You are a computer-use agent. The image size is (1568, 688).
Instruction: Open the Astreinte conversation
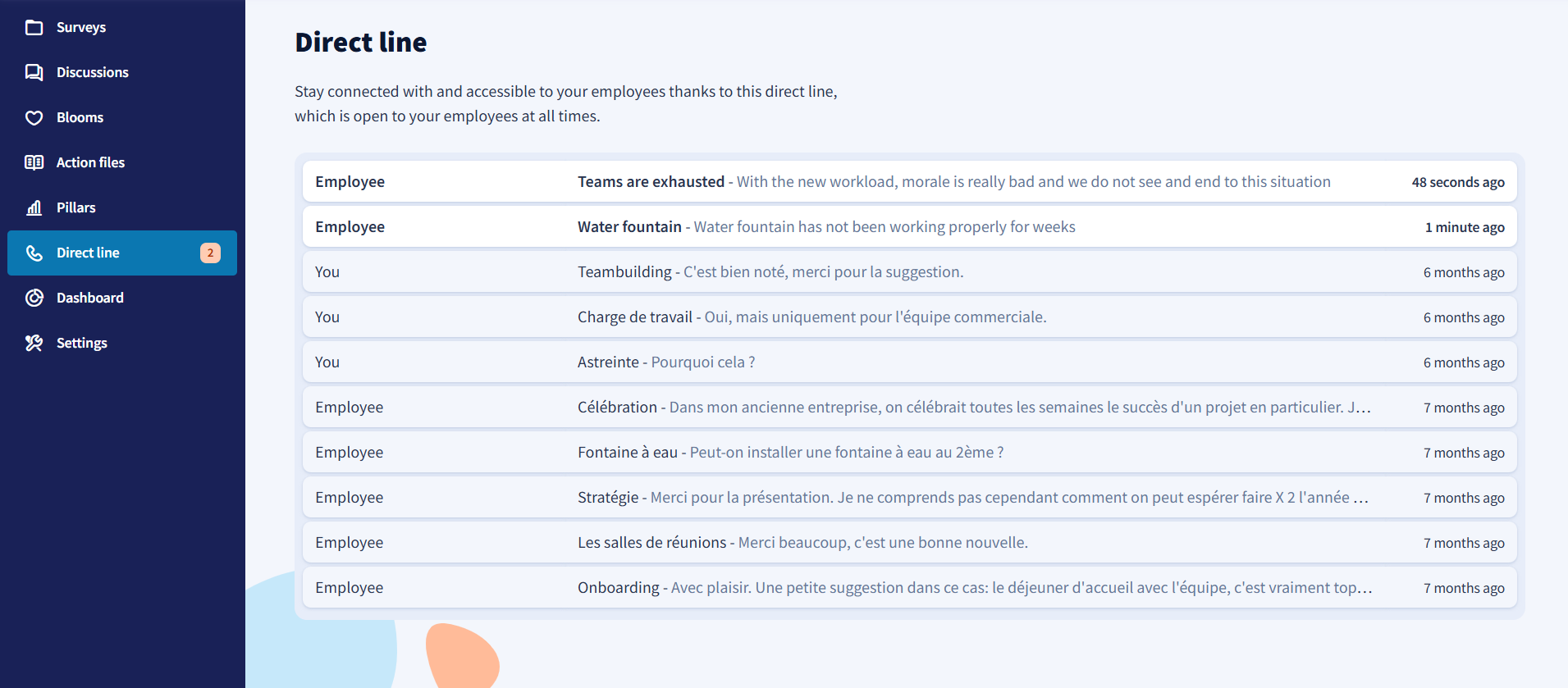[x=909, y=362]
